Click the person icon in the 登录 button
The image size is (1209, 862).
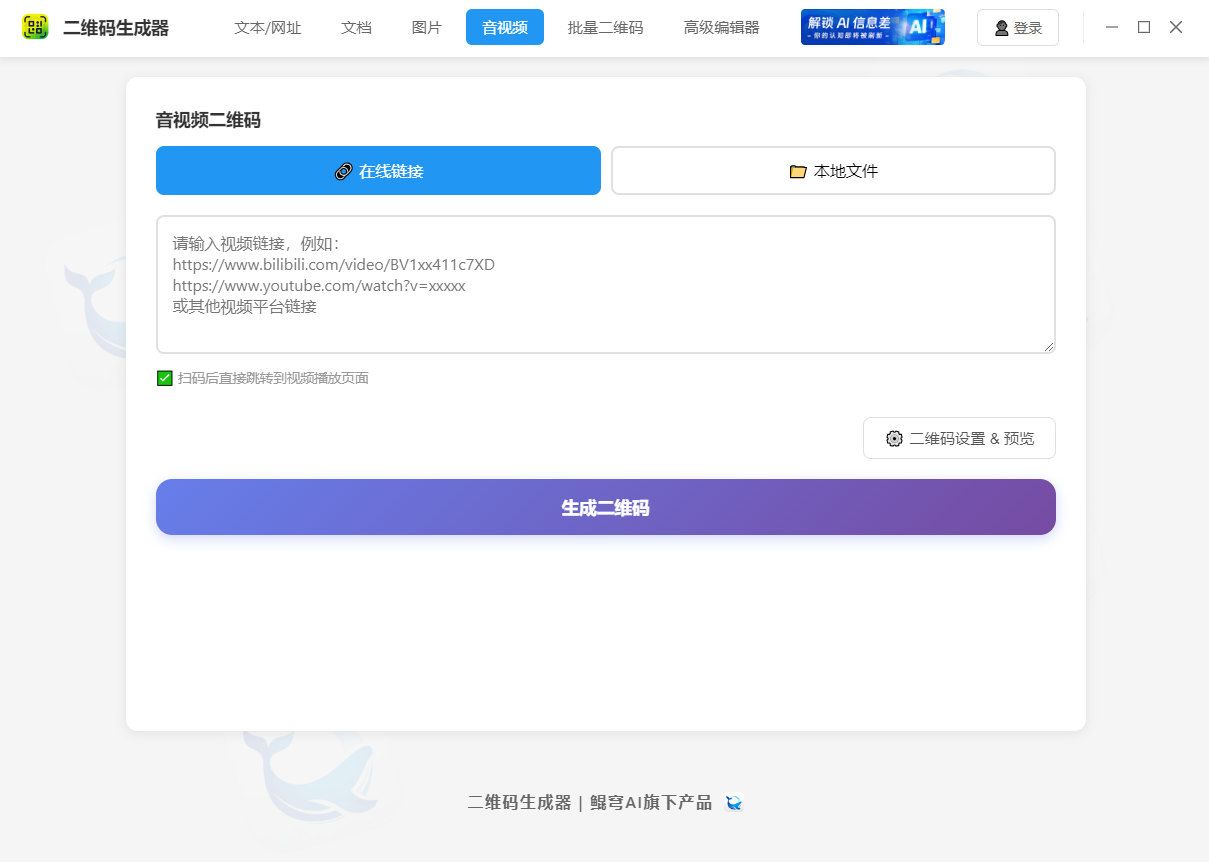point(1001,27)
